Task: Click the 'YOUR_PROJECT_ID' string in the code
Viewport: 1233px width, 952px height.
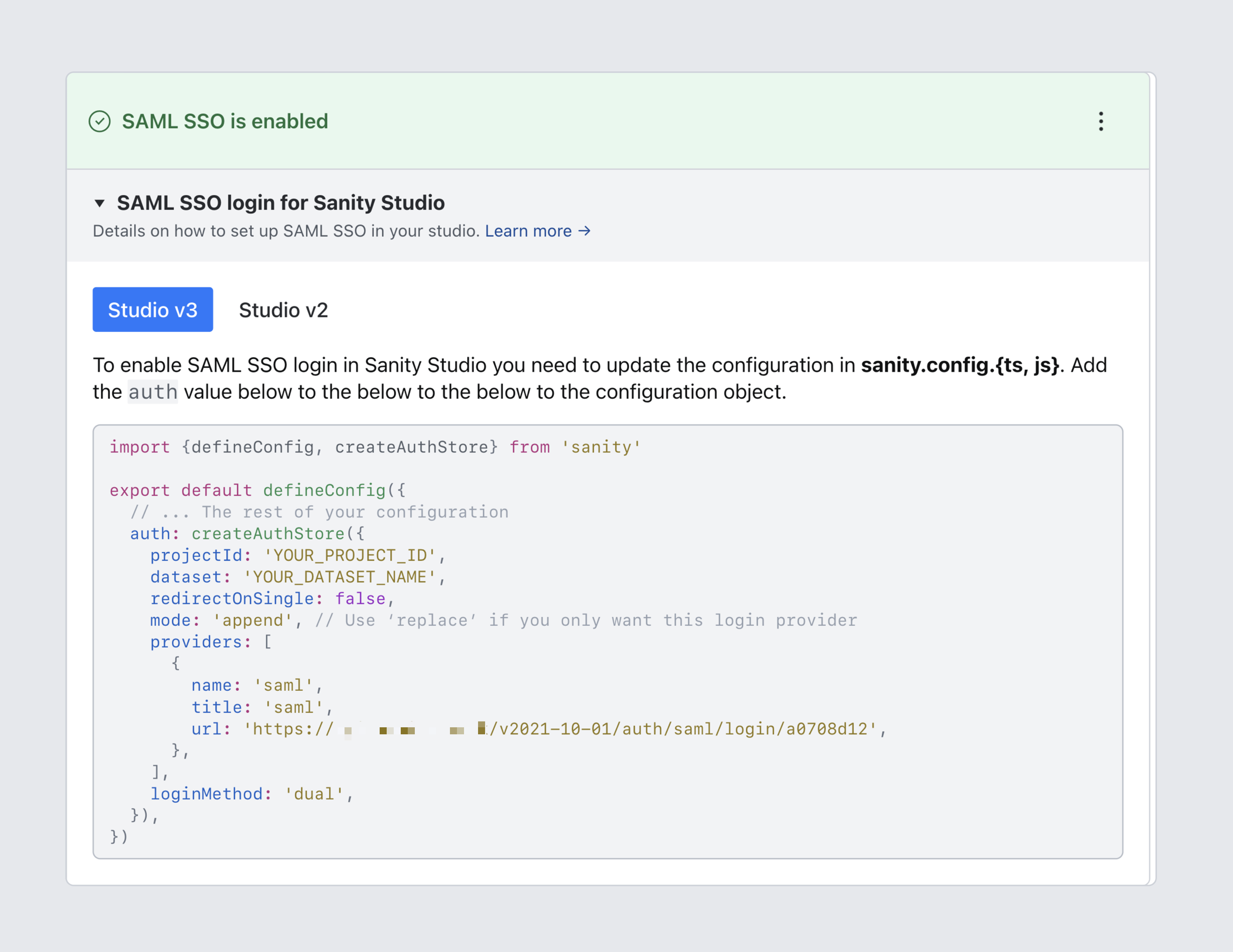Action: tap(349, 555)
